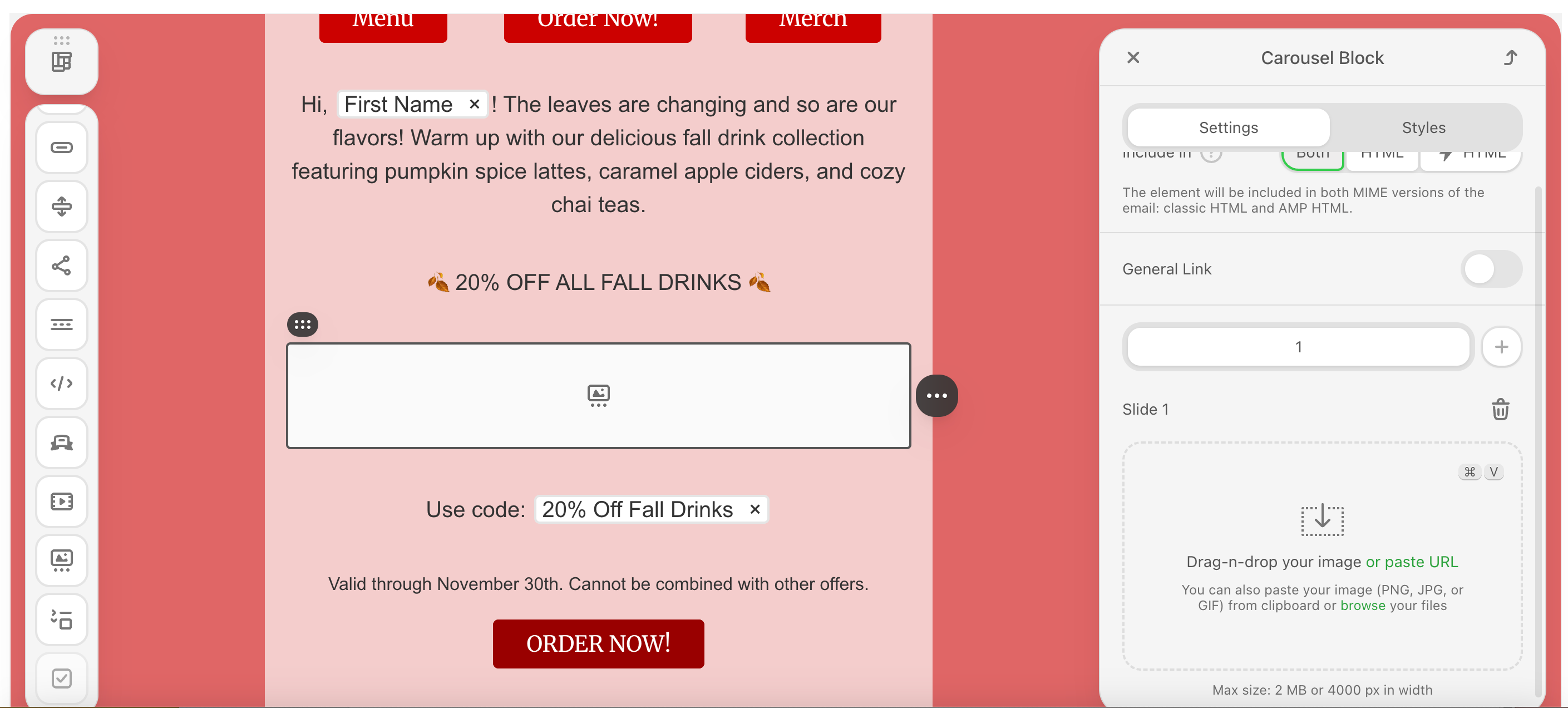The image size is (1568, 708).
Task: Select the Checkbox form block
Action: (x=61, y=678)
